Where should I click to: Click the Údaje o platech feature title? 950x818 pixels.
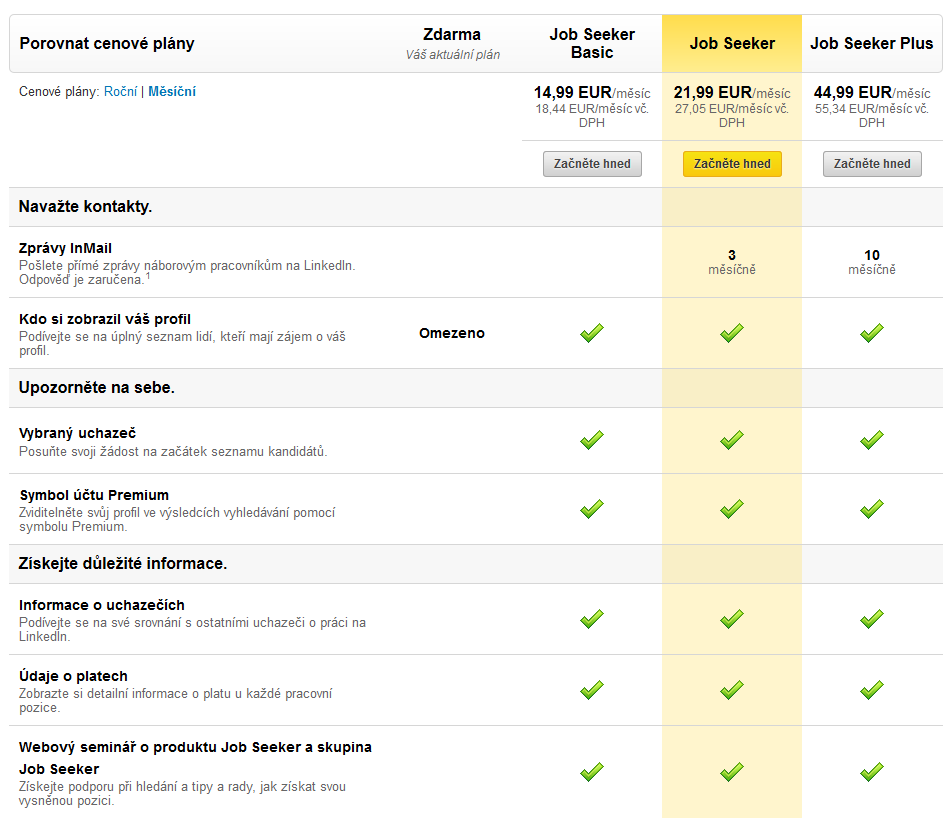coord(73,676)
